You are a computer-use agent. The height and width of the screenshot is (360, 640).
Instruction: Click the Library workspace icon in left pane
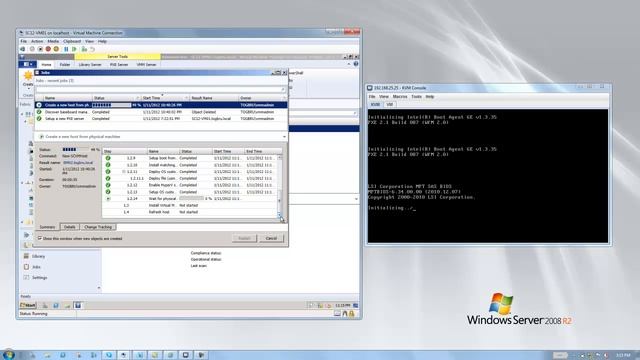[x=27, y=256]
